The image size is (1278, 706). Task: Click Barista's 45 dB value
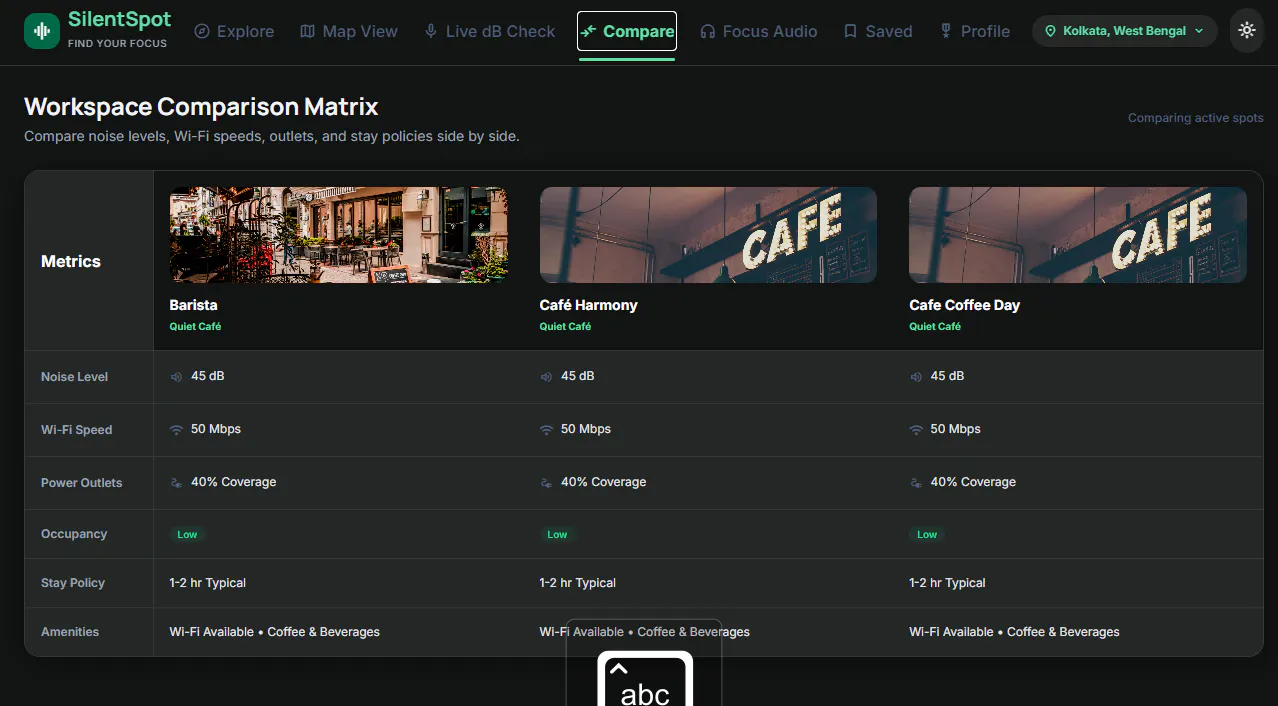tap(208, 376)
